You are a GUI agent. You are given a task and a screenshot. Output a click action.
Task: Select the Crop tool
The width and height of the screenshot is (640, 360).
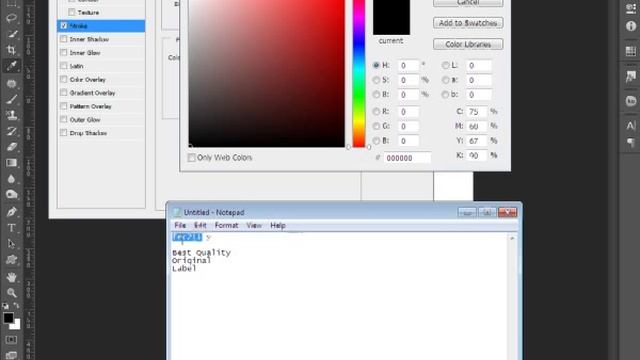tap(11, 50)
